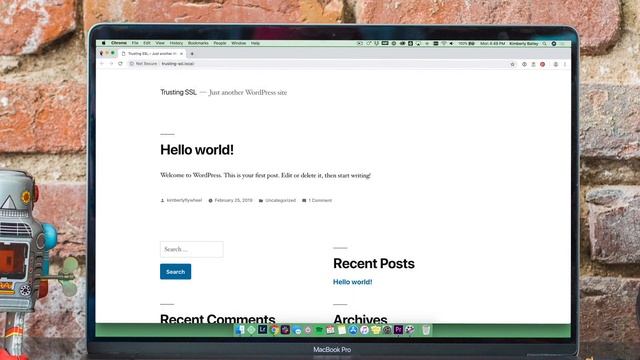Click the February 25, 2019 date link

[233, 200]
